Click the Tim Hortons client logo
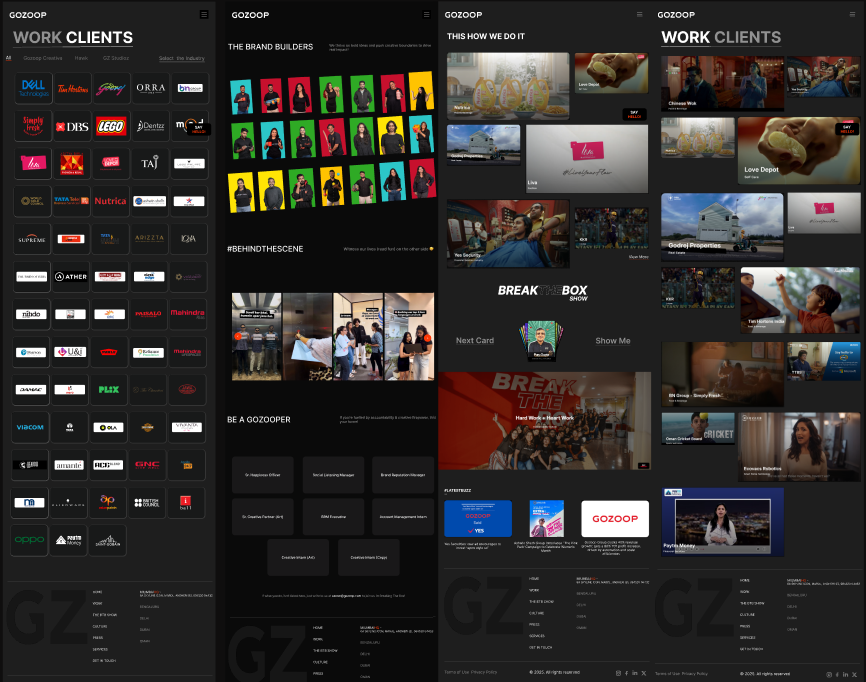This screenshot has height=682, width=866. pyautogui.click(x=71, y=88)
